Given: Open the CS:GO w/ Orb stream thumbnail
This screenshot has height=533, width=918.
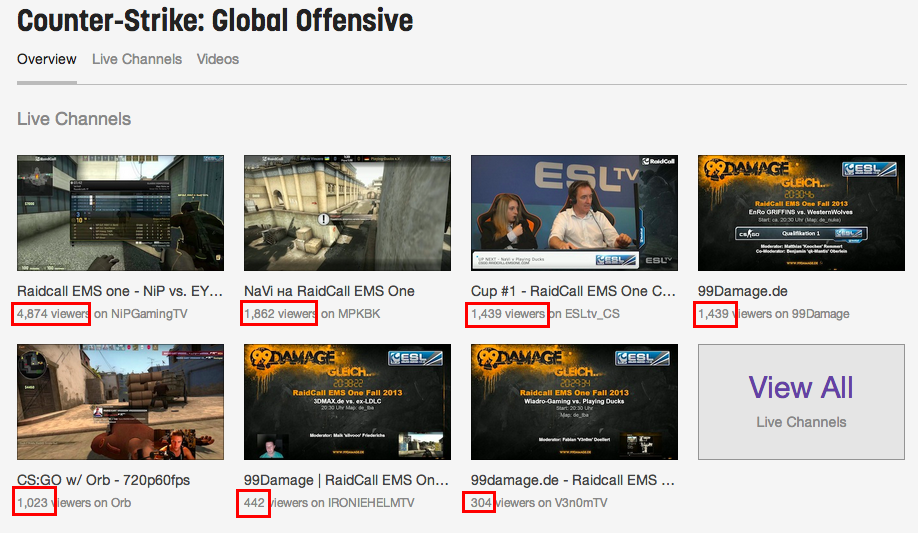Looking at the screenshot, I should (x=120, y=402).
